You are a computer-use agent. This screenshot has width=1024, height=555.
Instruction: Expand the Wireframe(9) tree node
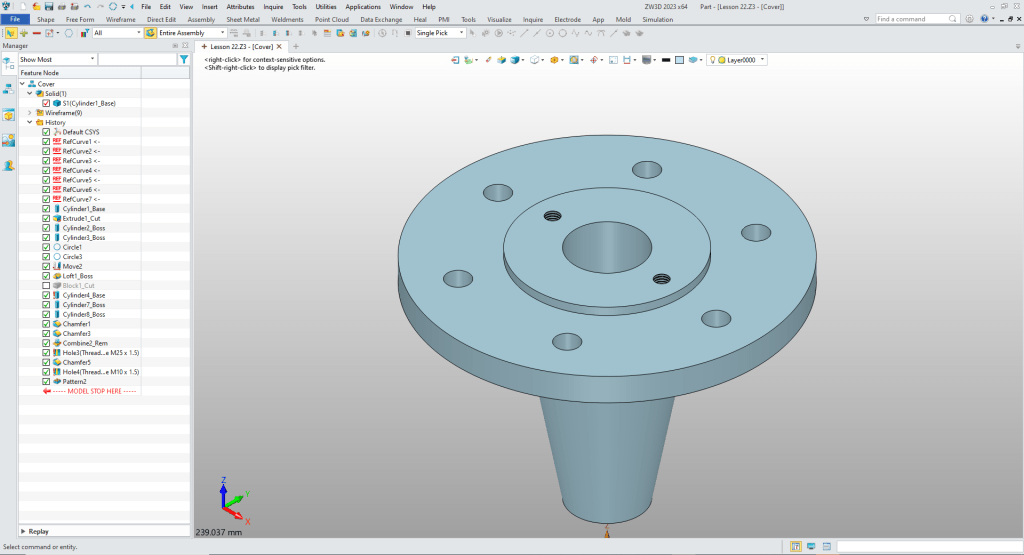point(29,113)
